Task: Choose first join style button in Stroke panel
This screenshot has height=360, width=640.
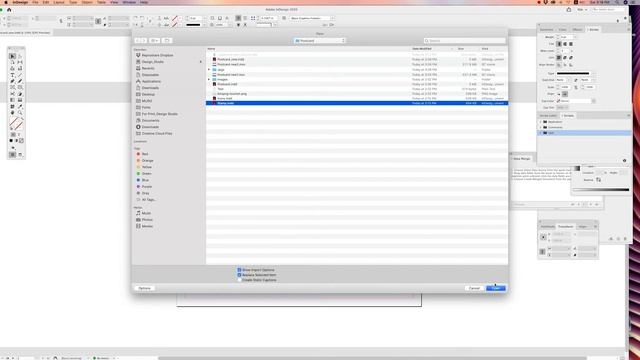Action: pos(559,58)
